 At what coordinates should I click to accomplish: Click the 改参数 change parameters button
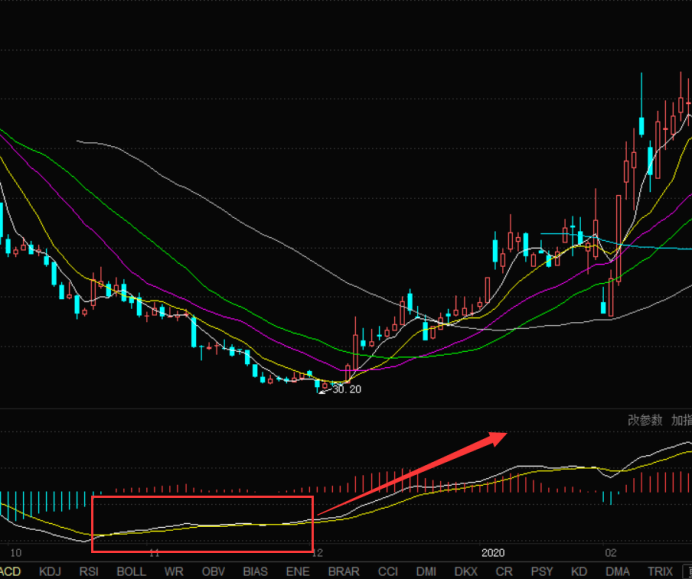645,420
